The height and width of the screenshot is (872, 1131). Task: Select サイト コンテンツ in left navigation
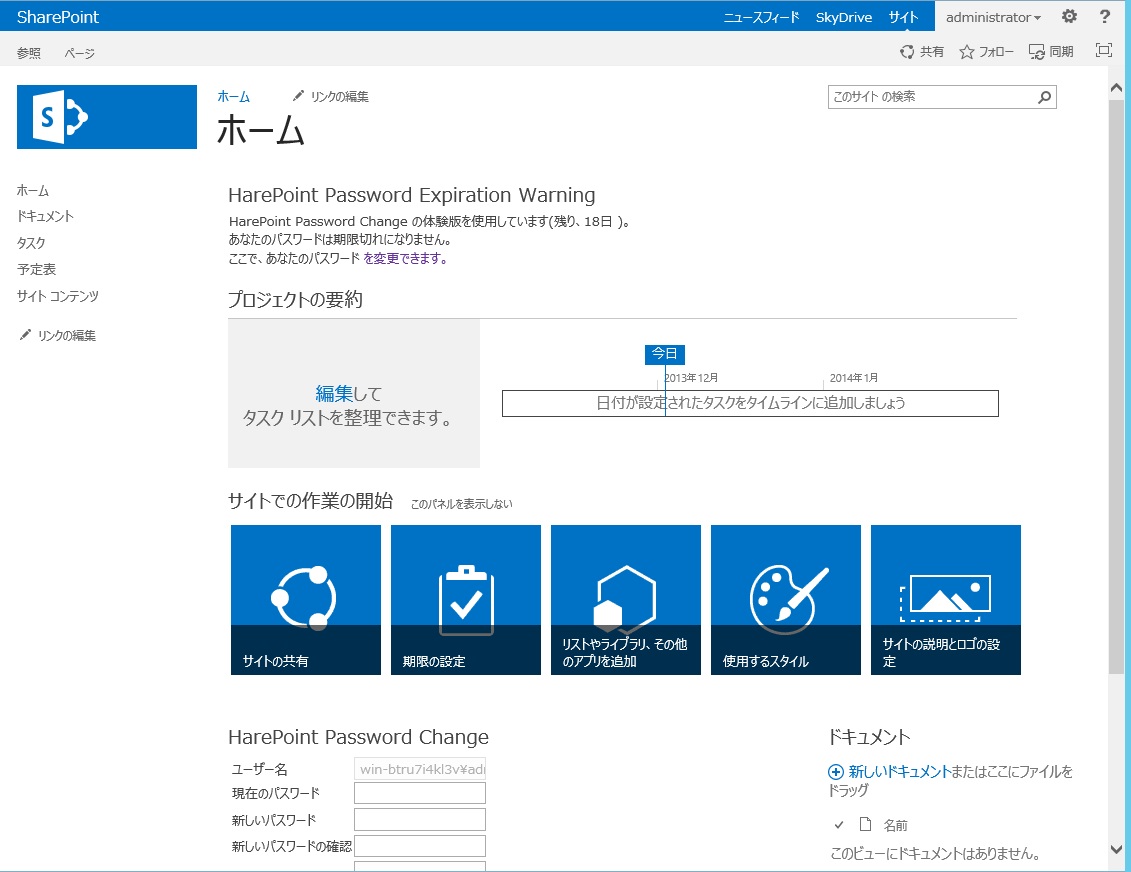(58, 296)
